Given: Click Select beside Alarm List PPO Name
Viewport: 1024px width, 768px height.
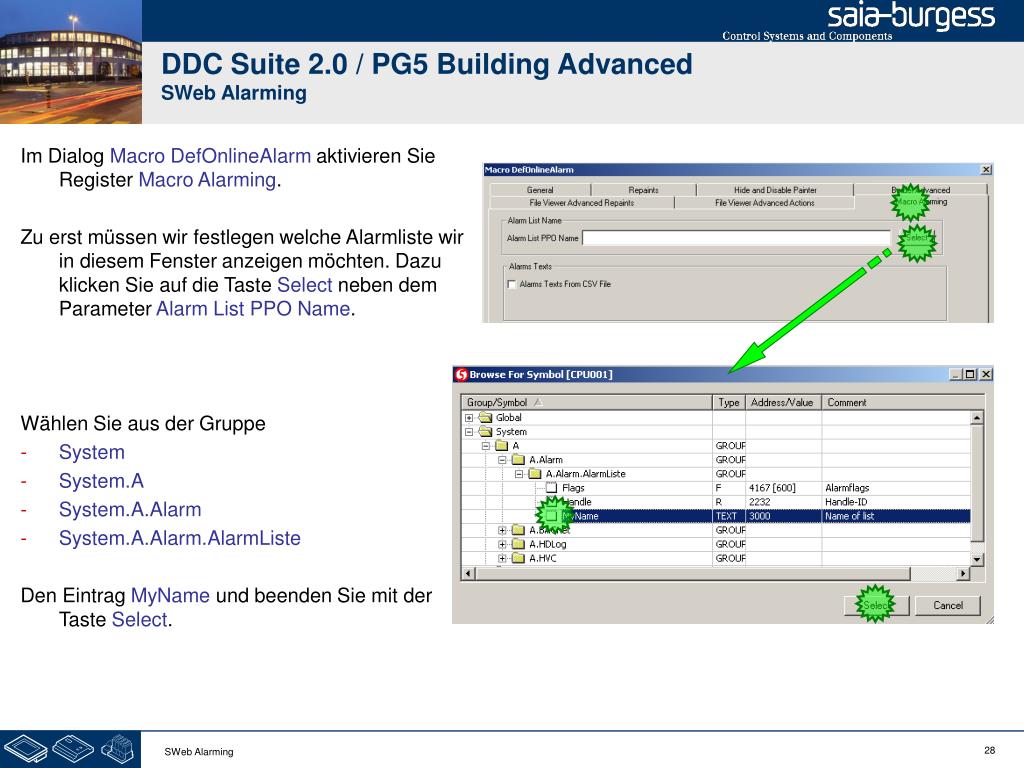Looking at the screenshot, I should pos(917,238).
